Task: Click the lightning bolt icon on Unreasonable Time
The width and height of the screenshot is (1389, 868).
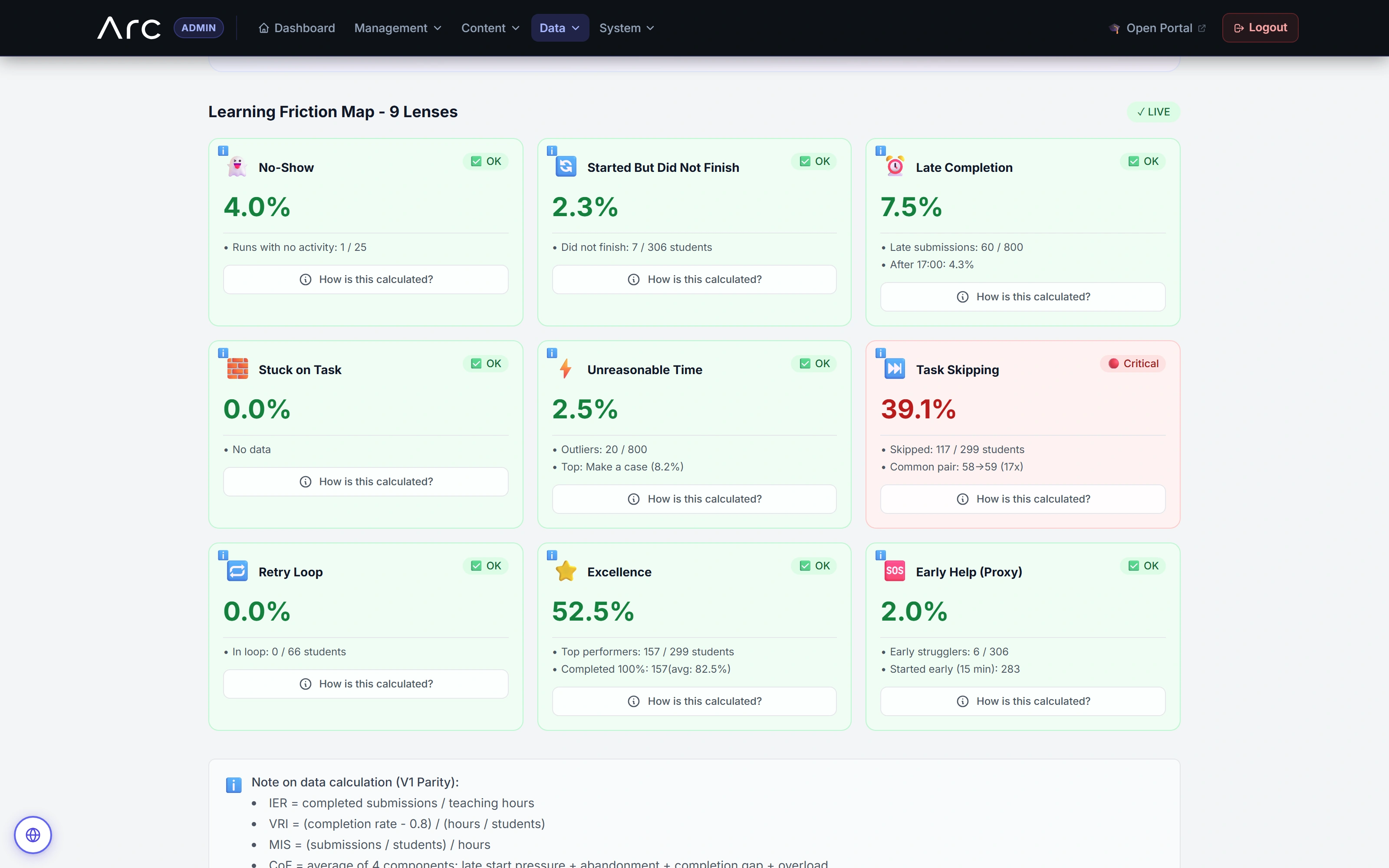Action: coord(566,368)
